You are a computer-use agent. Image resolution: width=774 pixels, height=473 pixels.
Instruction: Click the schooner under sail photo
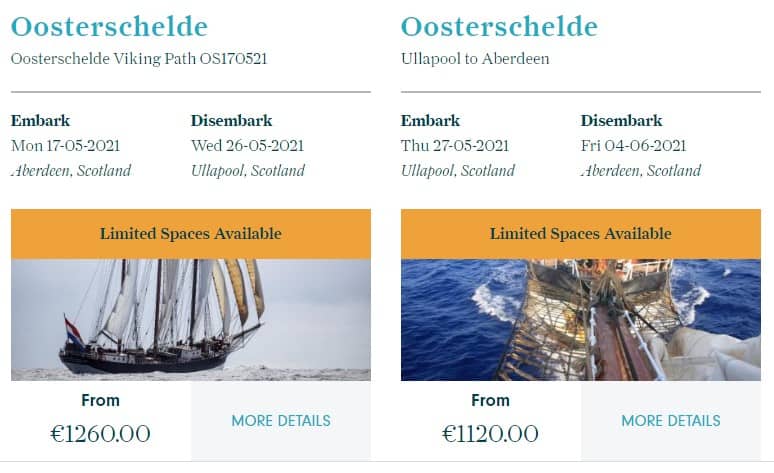tap(190, 319)
